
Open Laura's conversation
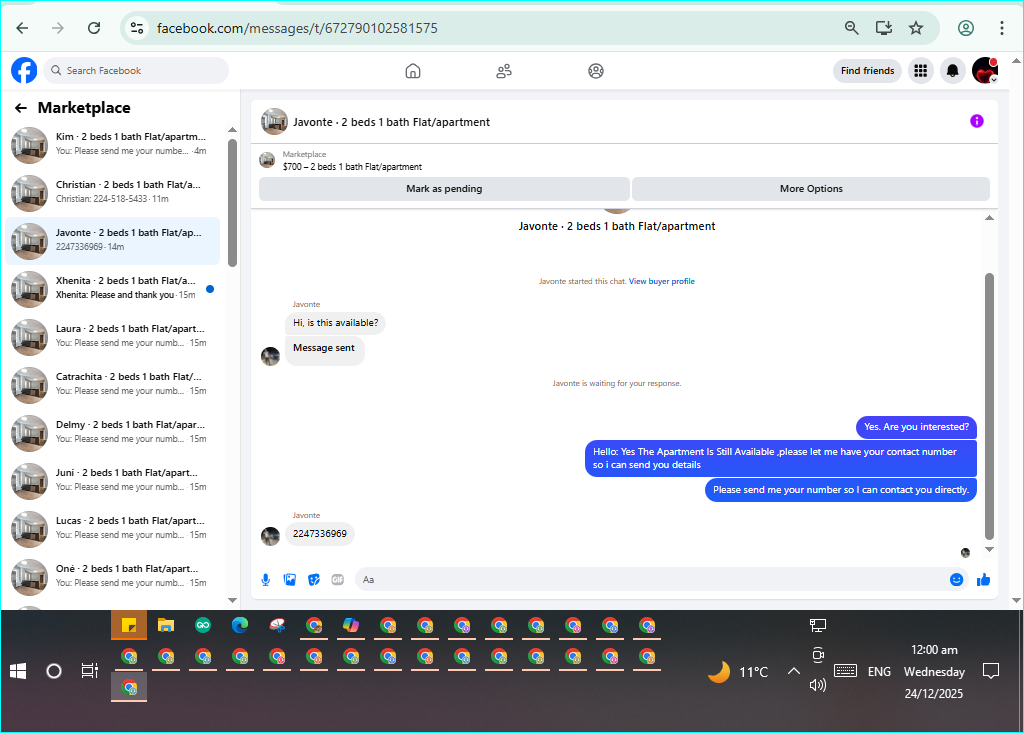(x=112, y=337)
